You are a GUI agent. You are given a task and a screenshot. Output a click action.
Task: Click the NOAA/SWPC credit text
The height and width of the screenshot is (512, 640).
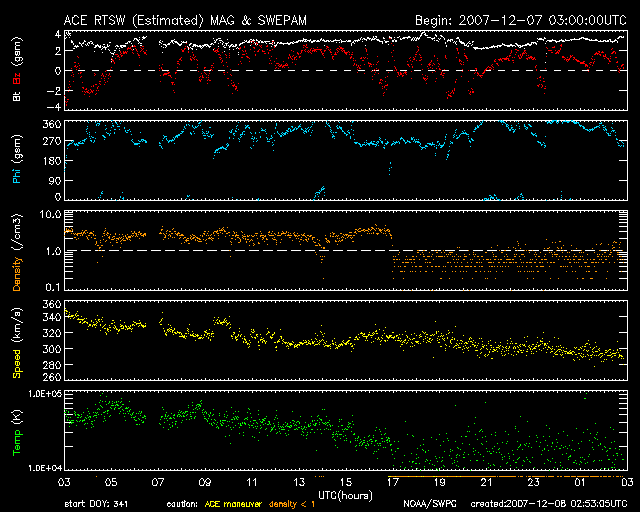coord(426,505)
